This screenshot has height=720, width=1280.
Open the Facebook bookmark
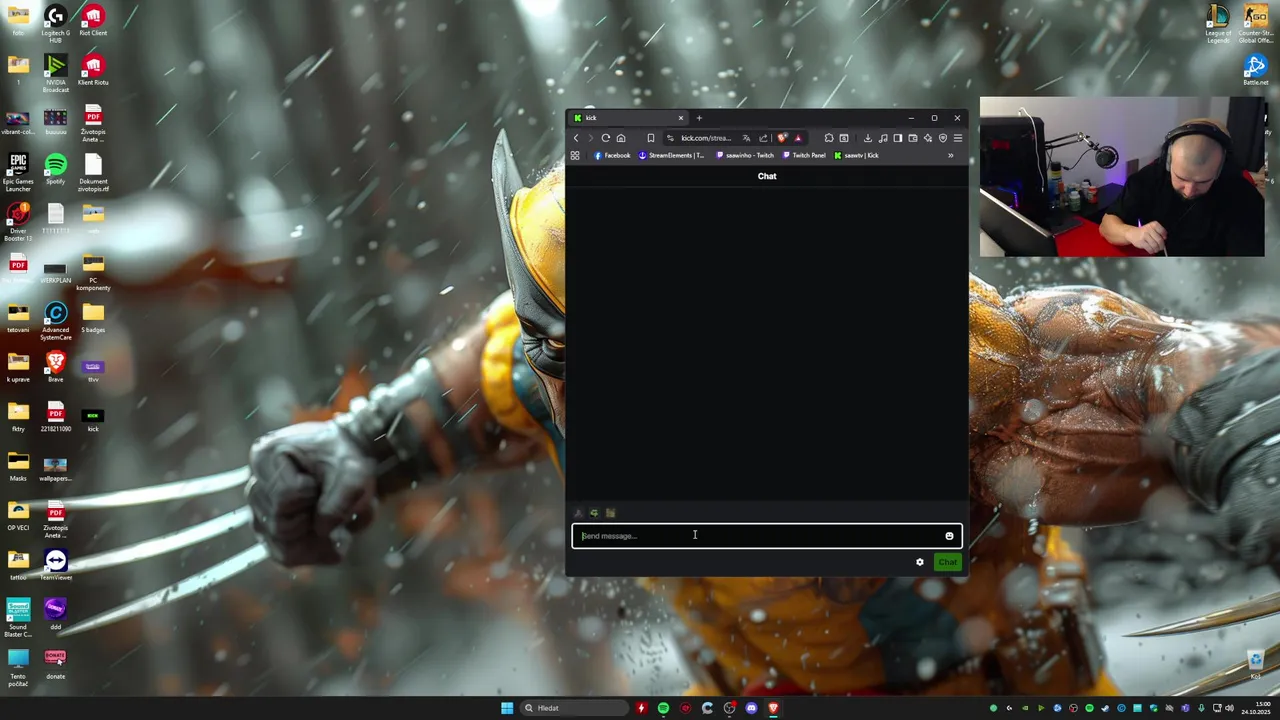(x=612, y=156)
